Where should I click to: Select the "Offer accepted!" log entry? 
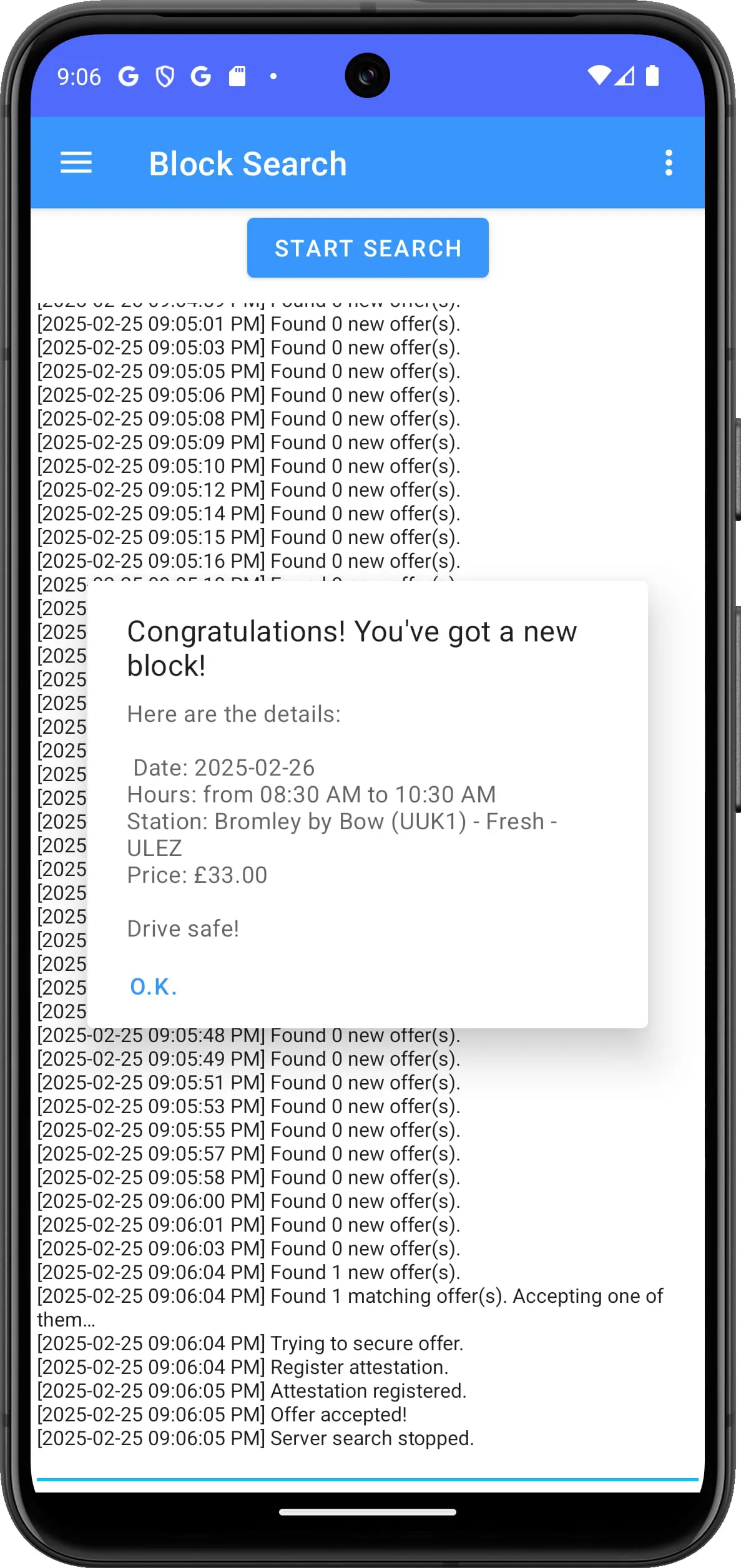[x=222, y=1415]
